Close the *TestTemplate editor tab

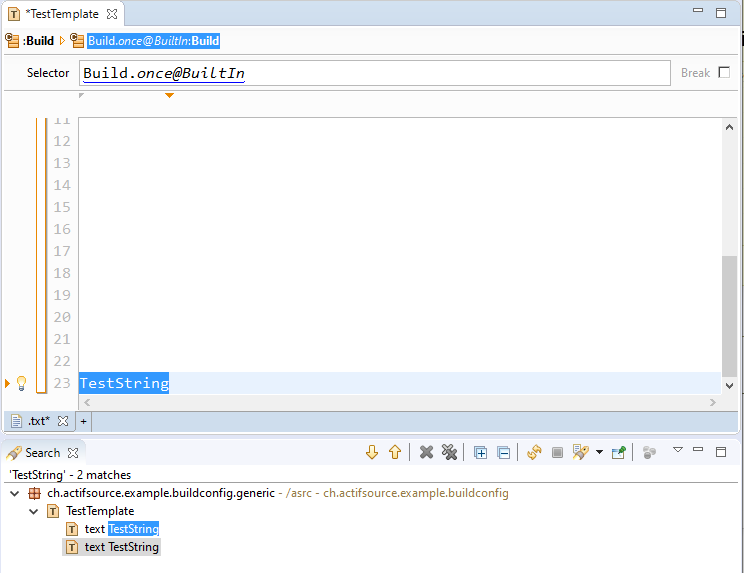(x=112, y=14)
